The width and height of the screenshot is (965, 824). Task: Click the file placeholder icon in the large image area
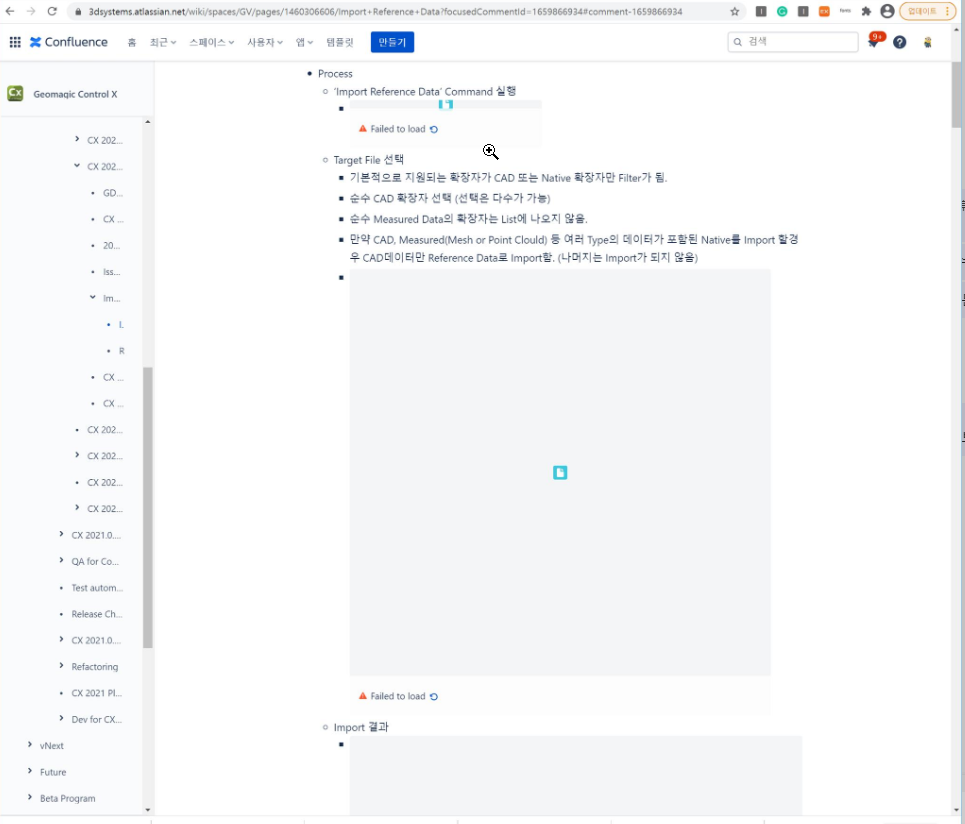pyautogui.click(x=560, y=473)
